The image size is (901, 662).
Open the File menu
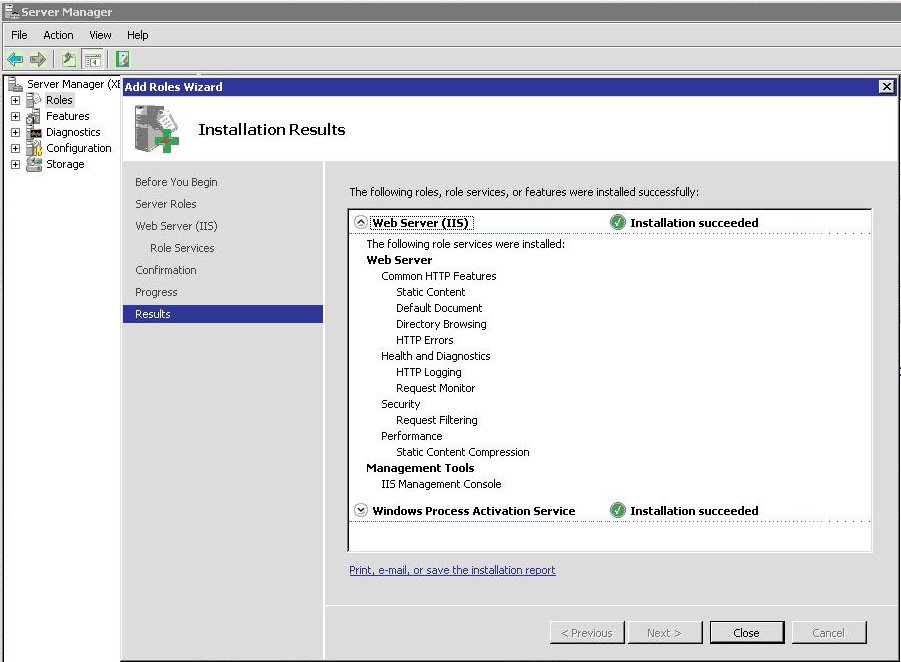[19, 35]
